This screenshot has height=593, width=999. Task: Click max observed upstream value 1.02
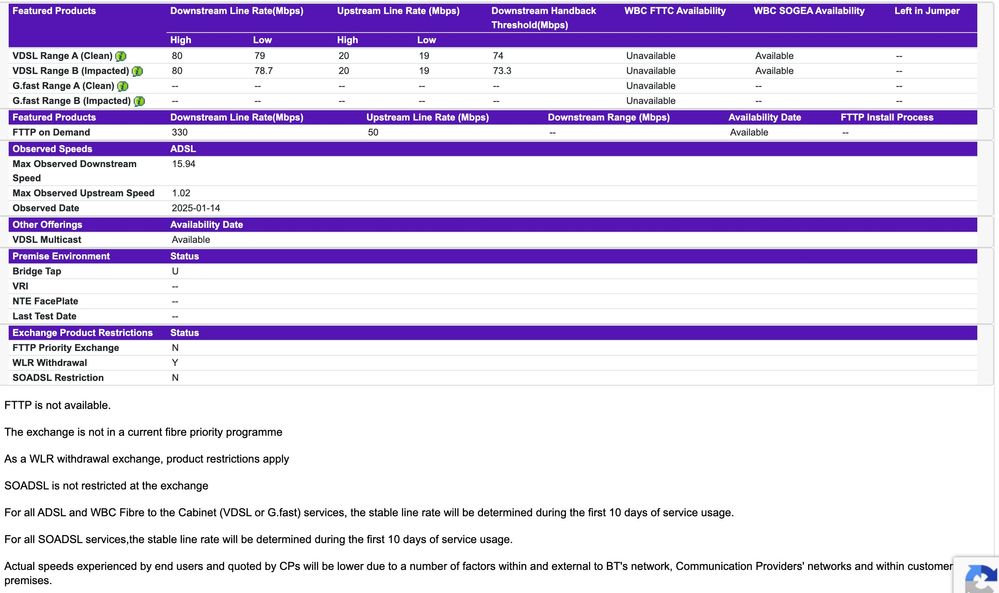click(x=181, y=194)
